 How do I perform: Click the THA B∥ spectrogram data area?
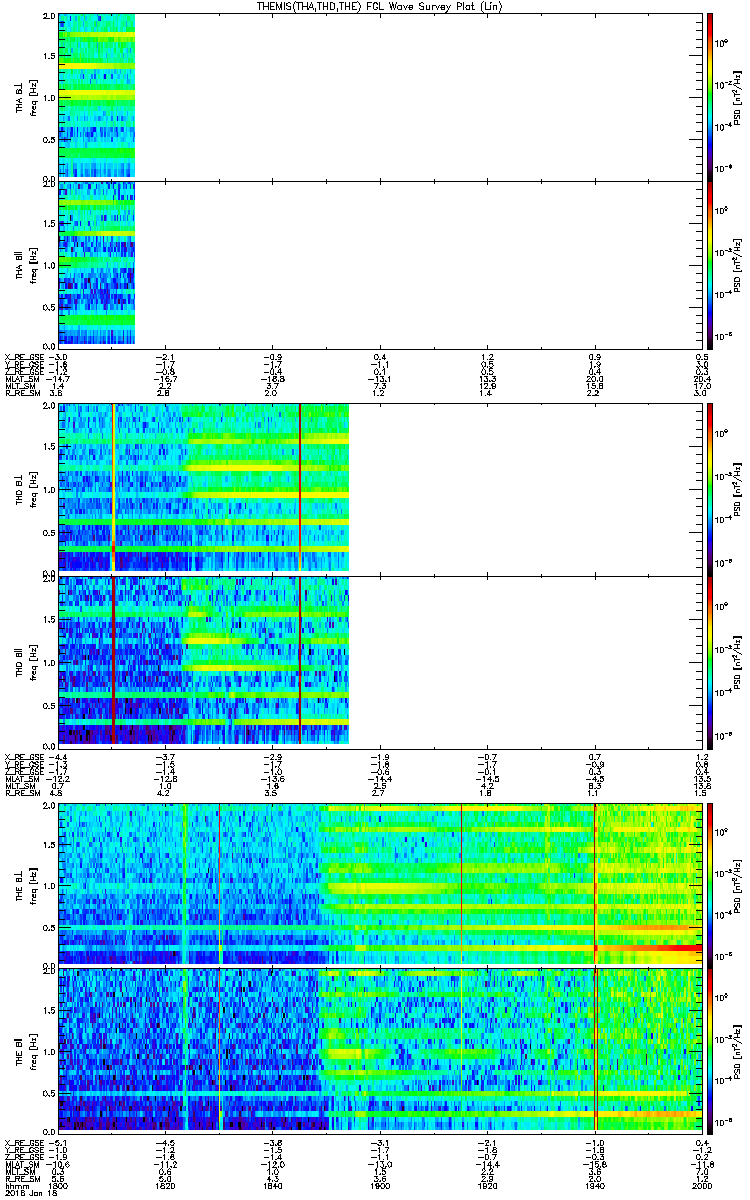[96, 262]
